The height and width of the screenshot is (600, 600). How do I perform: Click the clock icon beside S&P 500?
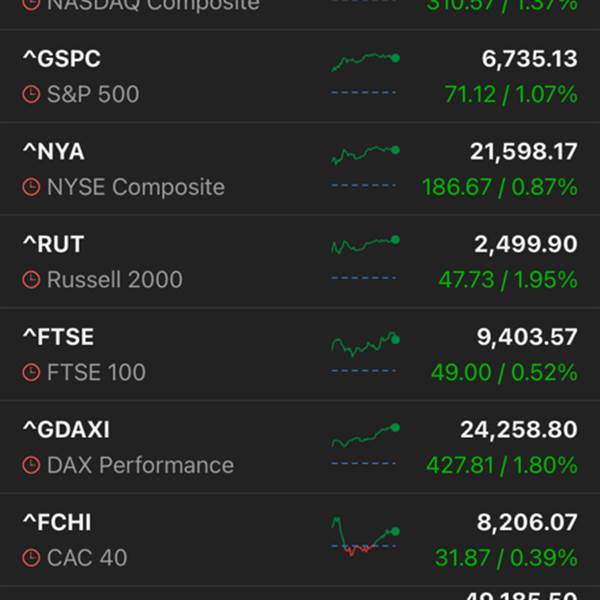(31, 95)
